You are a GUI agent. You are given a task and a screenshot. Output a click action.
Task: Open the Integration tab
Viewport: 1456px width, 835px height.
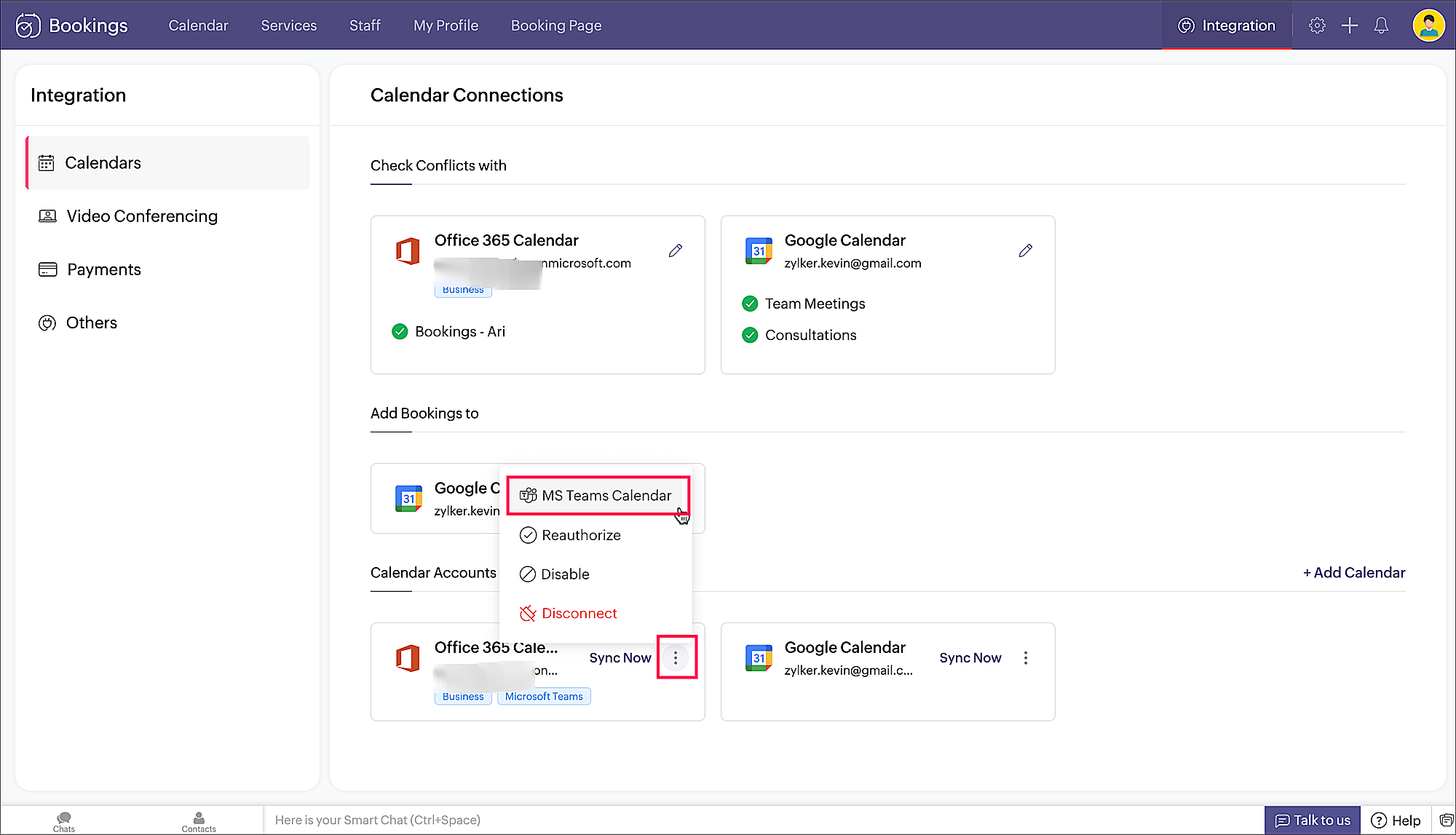pos(1227,25)
